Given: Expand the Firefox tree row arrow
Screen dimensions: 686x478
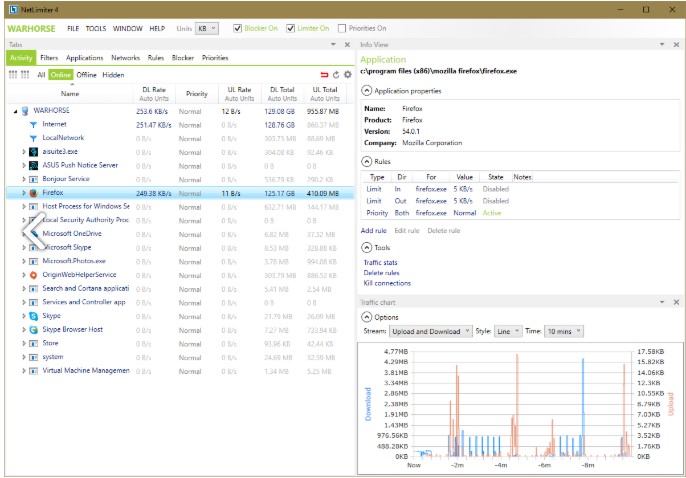Looking at the screenshot, I should (x=24, y=193).
